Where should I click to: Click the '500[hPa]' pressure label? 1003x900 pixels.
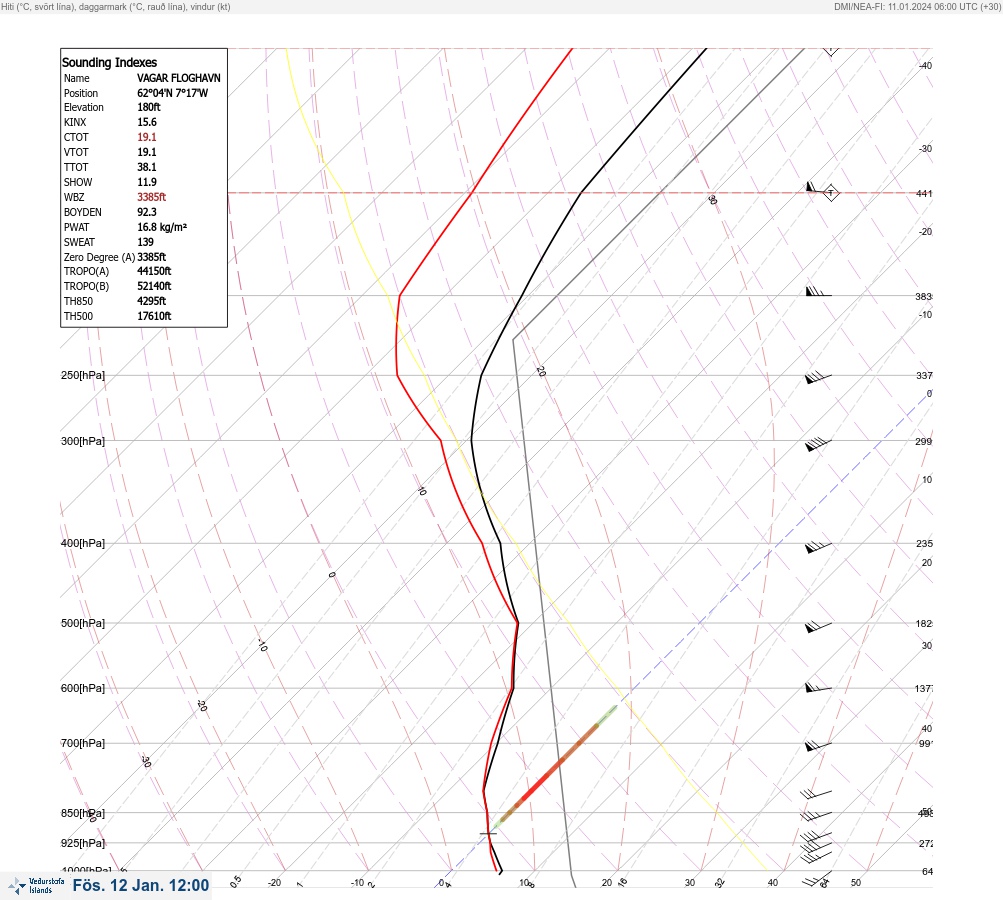pyautogui.click(x=83, y=623)
